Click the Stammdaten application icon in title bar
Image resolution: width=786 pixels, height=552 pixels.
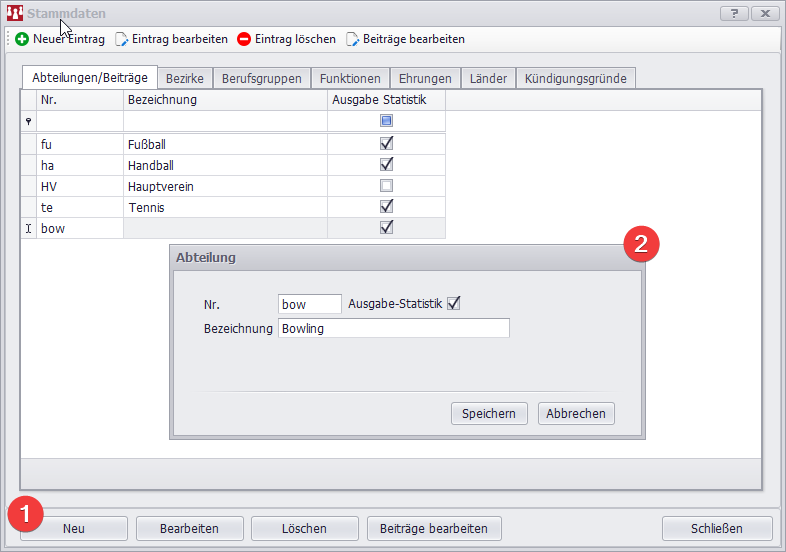[15, 13]
